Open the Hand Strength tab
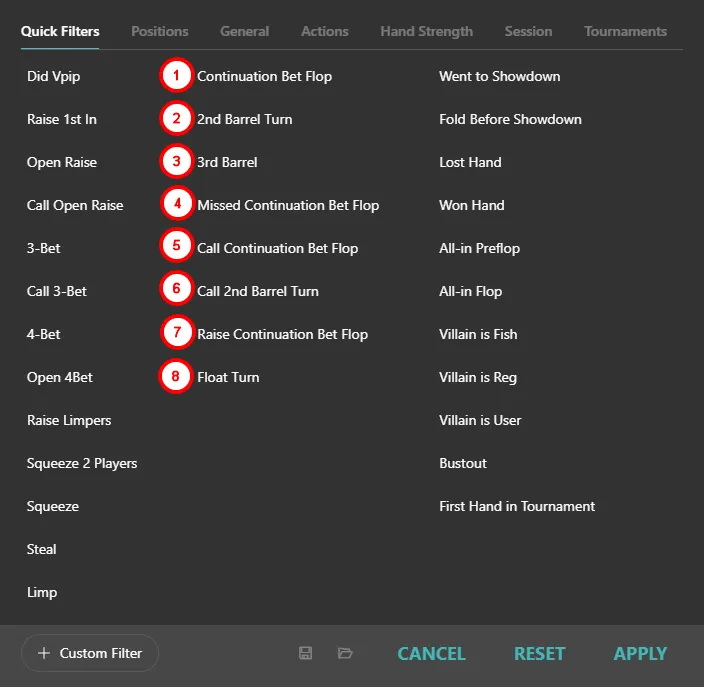Screen dimensions: 704x687 (426, 31)
